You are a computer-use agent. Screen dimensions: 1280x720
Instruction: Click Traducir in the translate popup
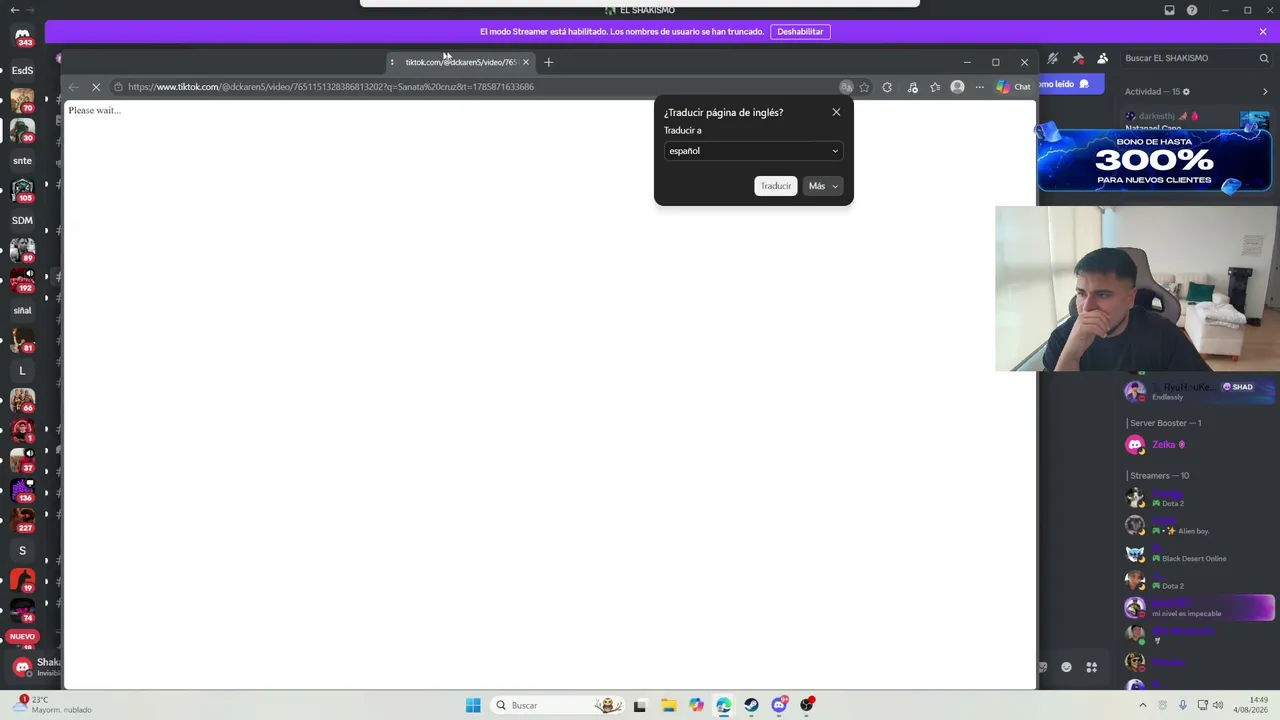tap(775, 186)
